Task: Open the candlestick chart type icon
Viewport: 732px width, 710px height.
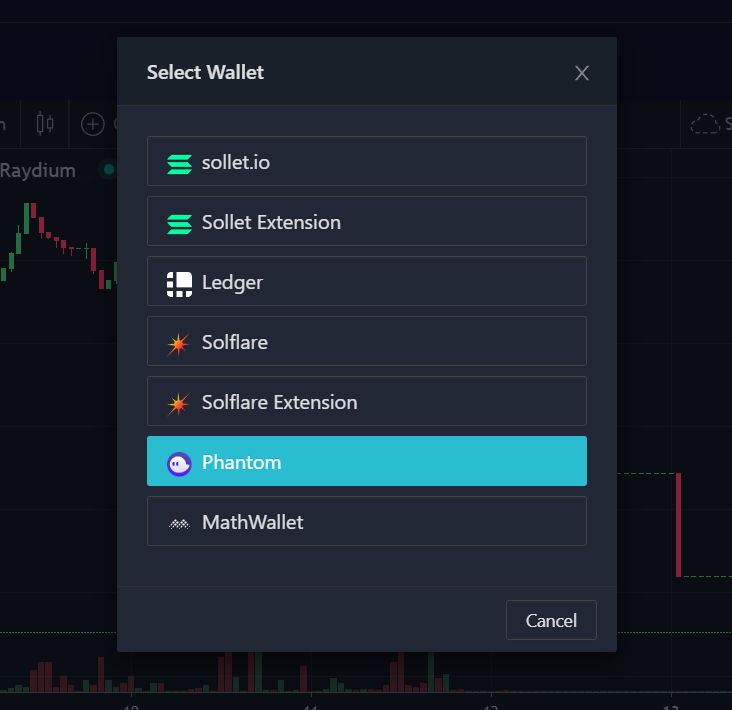Action: point(44,123)
